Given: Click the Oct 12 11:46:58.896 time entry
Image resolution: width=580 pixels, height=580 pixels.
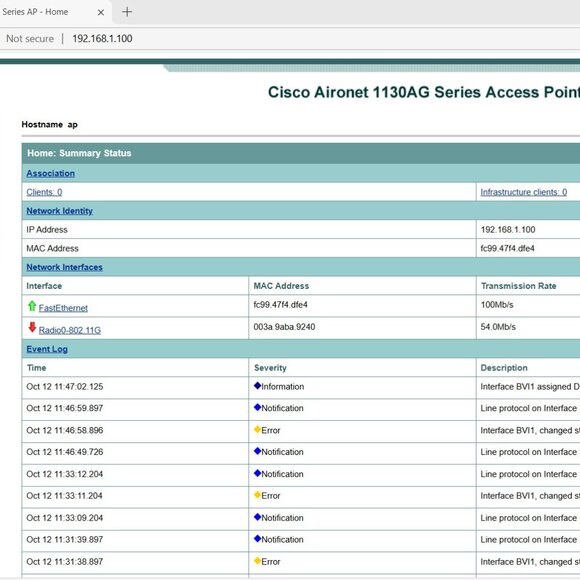Looking at the screenshot, I should coord(65,430).
